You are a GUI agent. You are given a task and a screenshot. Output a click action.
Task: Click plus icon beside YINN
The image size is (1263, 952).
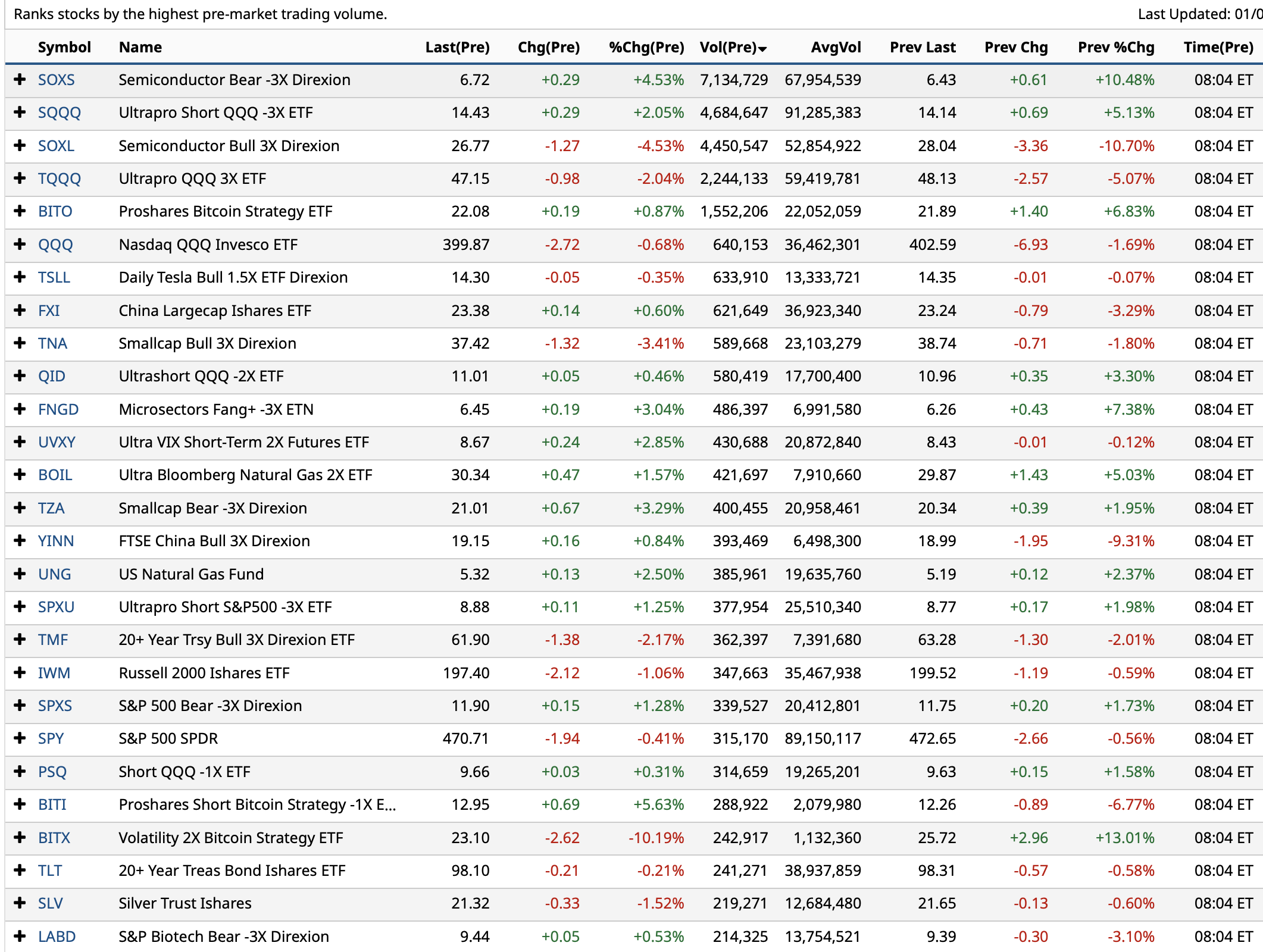pyautogui.click(x=20, y=541)
